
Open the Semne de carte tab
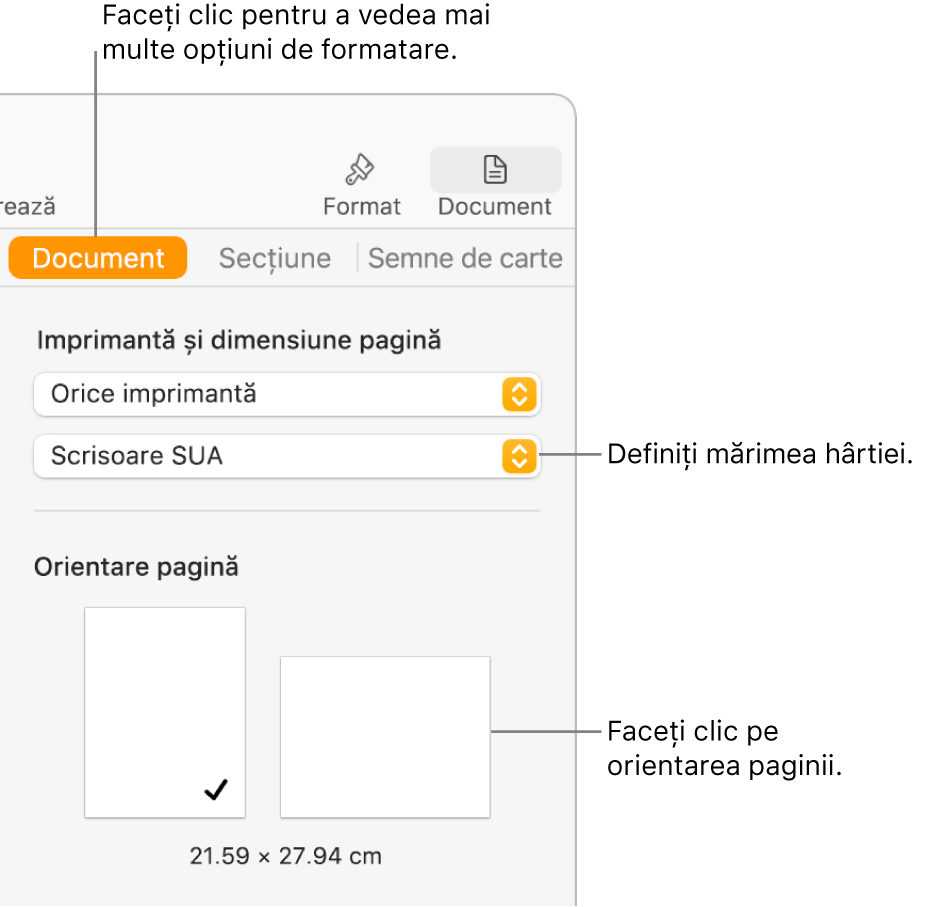pyautogui.click(x=466, y=257)
